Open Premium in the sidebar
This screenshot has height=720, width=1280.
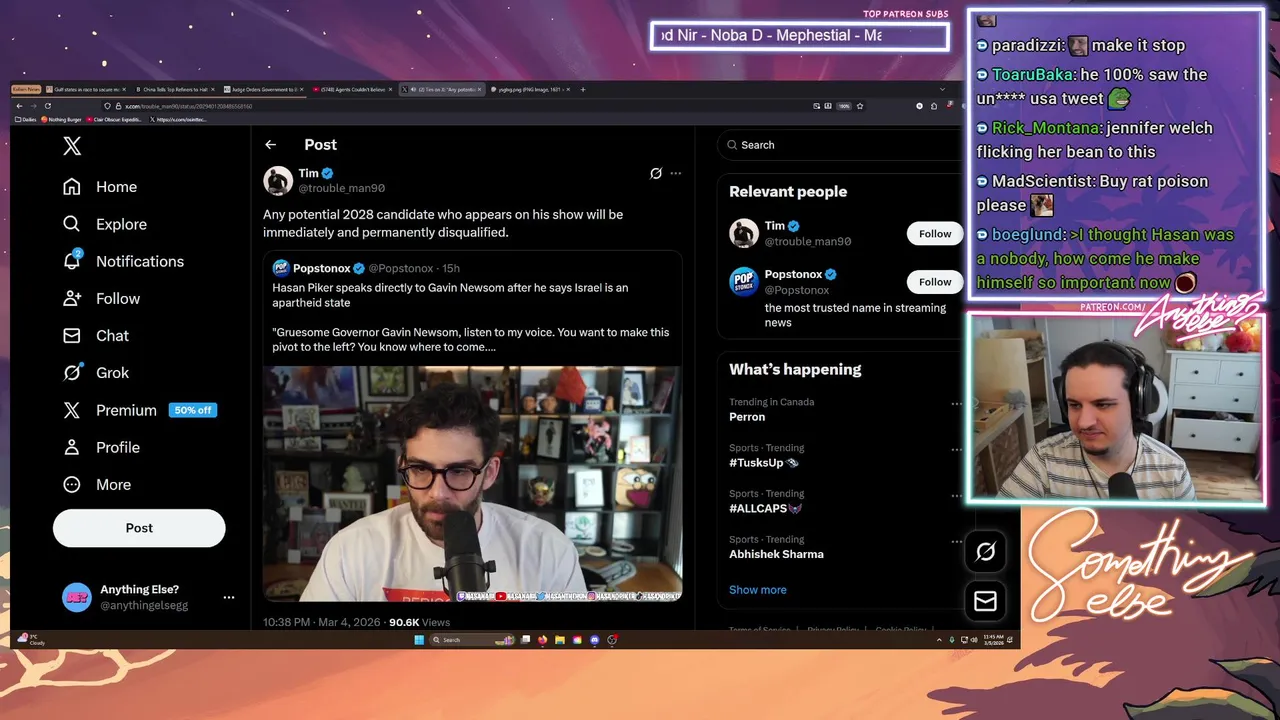click(139, 410)
